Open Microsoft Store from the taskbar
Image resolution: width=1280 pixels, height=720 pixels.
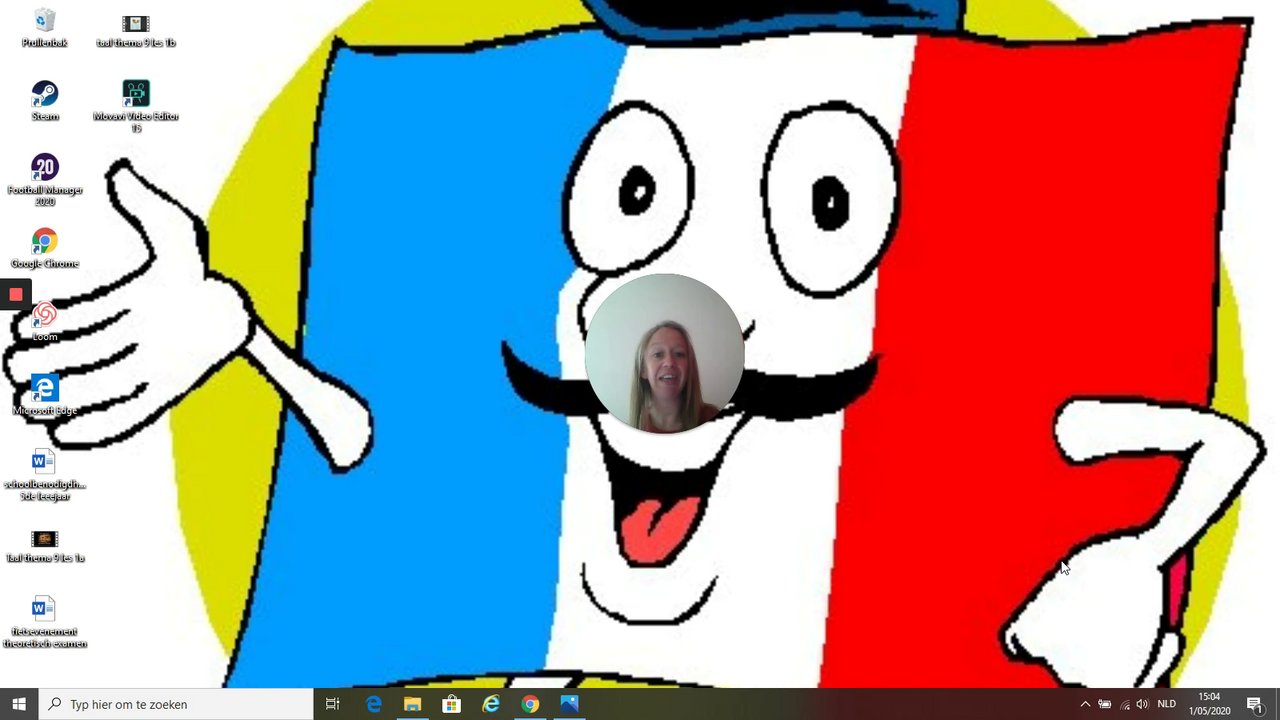451,704
